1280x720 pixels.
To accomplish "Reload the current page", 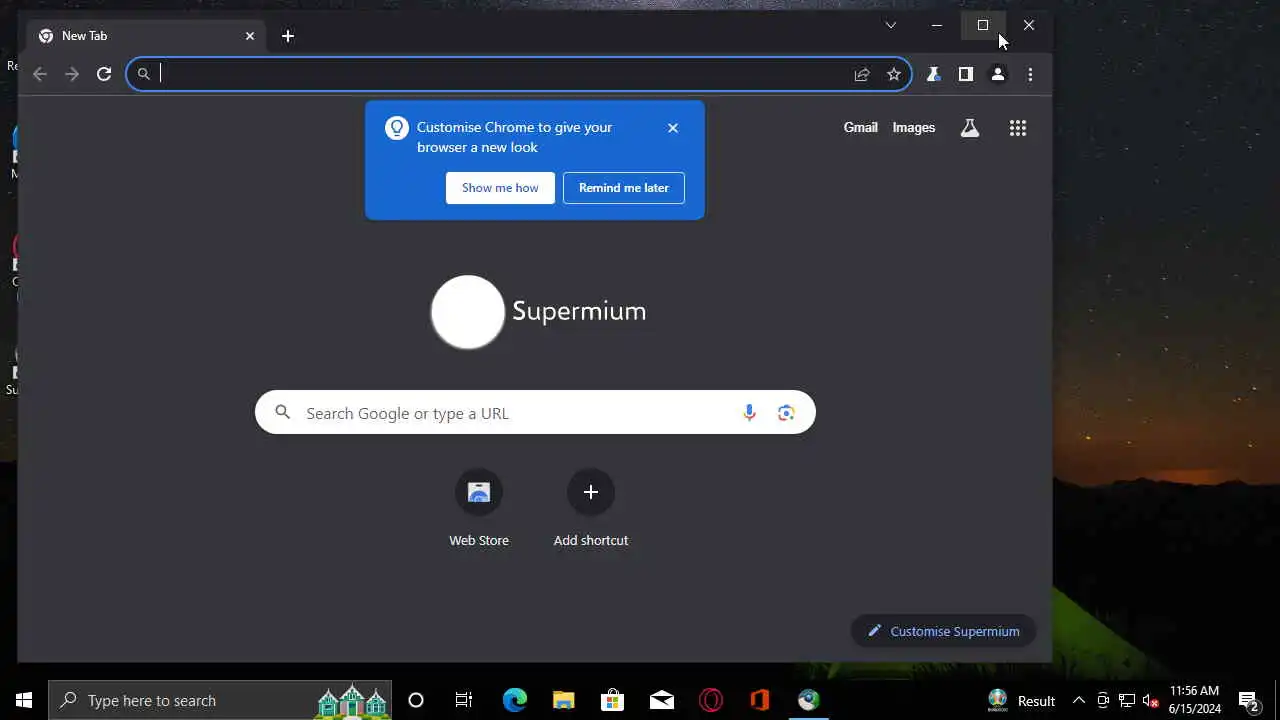I will [104, 74].
